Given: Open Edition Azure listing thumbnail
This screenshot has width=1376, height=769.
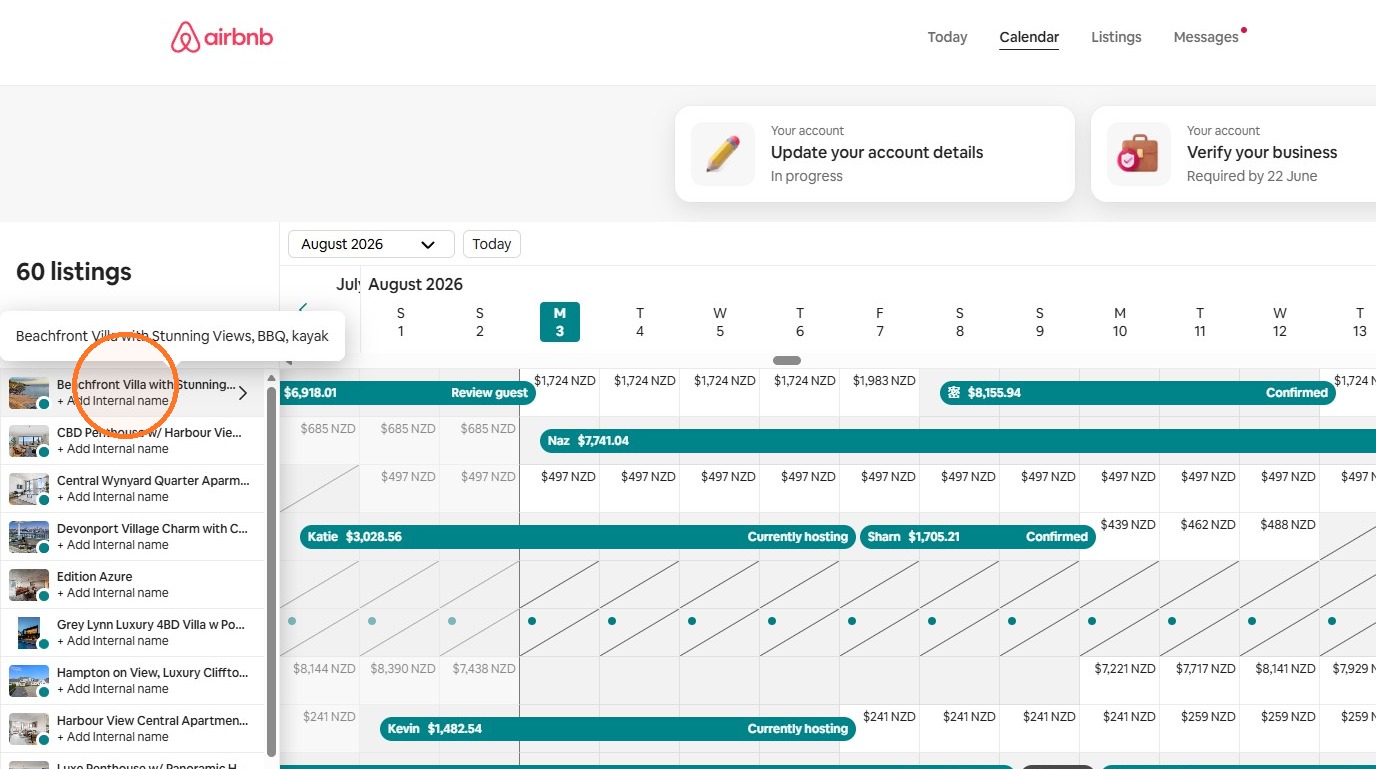Looking at the screenshot, I should pos(29,585).
